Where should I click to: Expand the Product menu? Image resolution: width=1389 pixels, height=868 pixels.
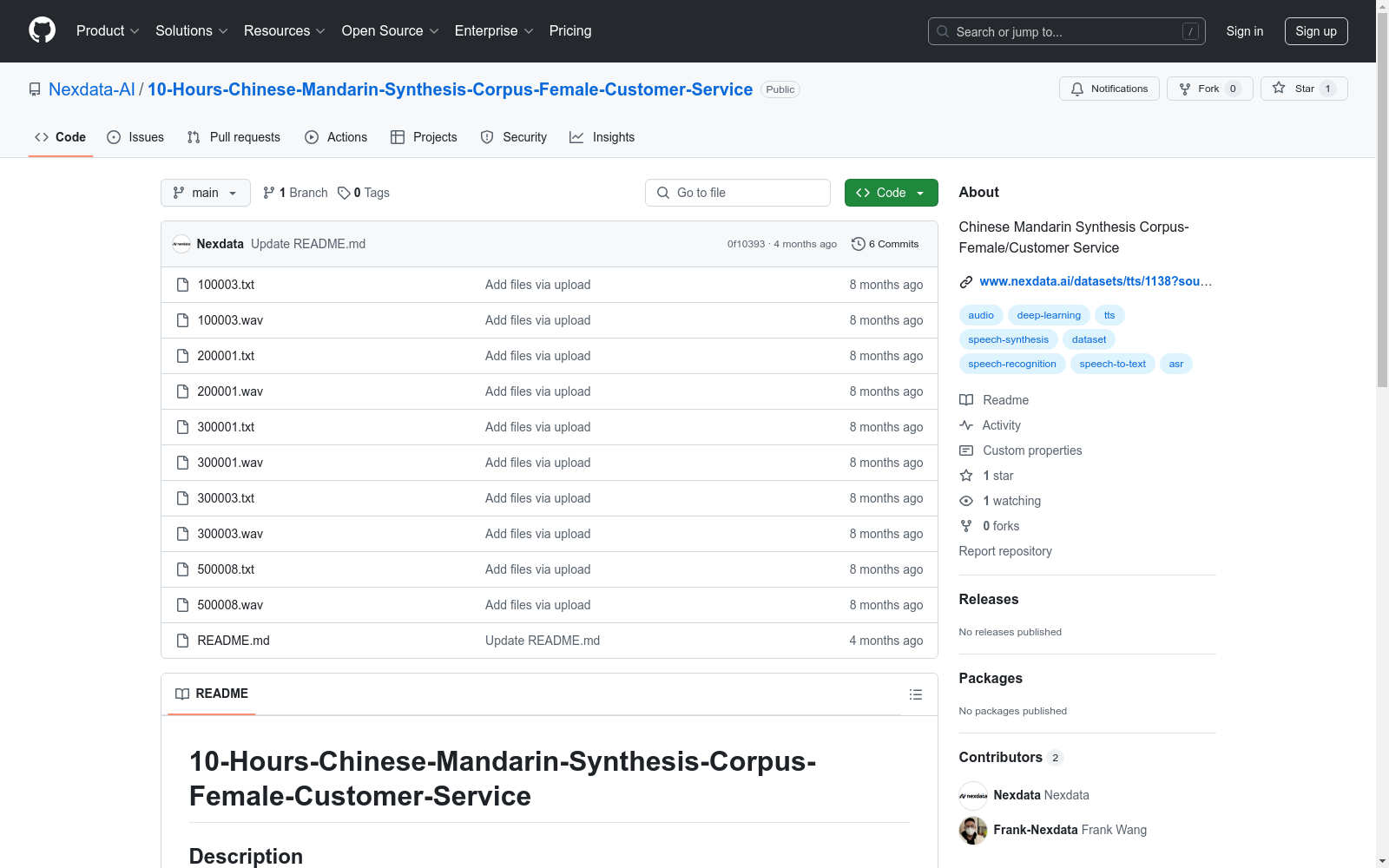(108, 30)
